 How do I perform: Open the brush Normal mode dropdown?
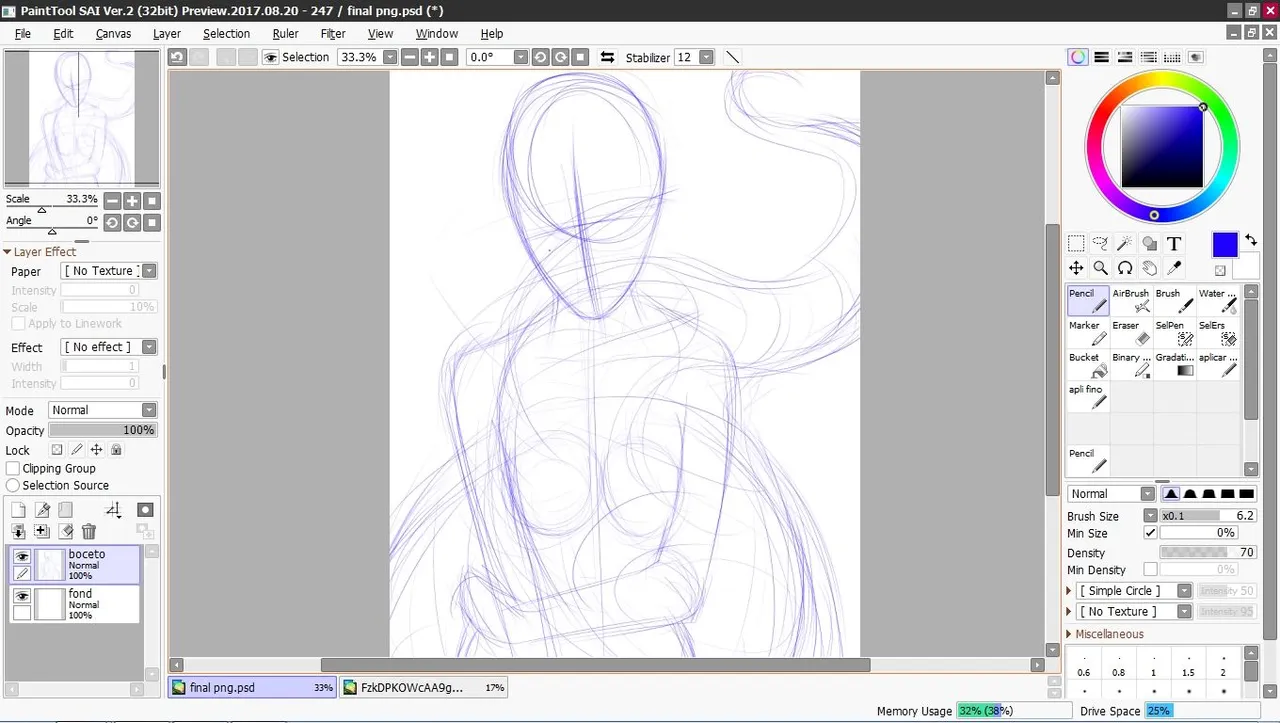click(x=1111, y=494)
